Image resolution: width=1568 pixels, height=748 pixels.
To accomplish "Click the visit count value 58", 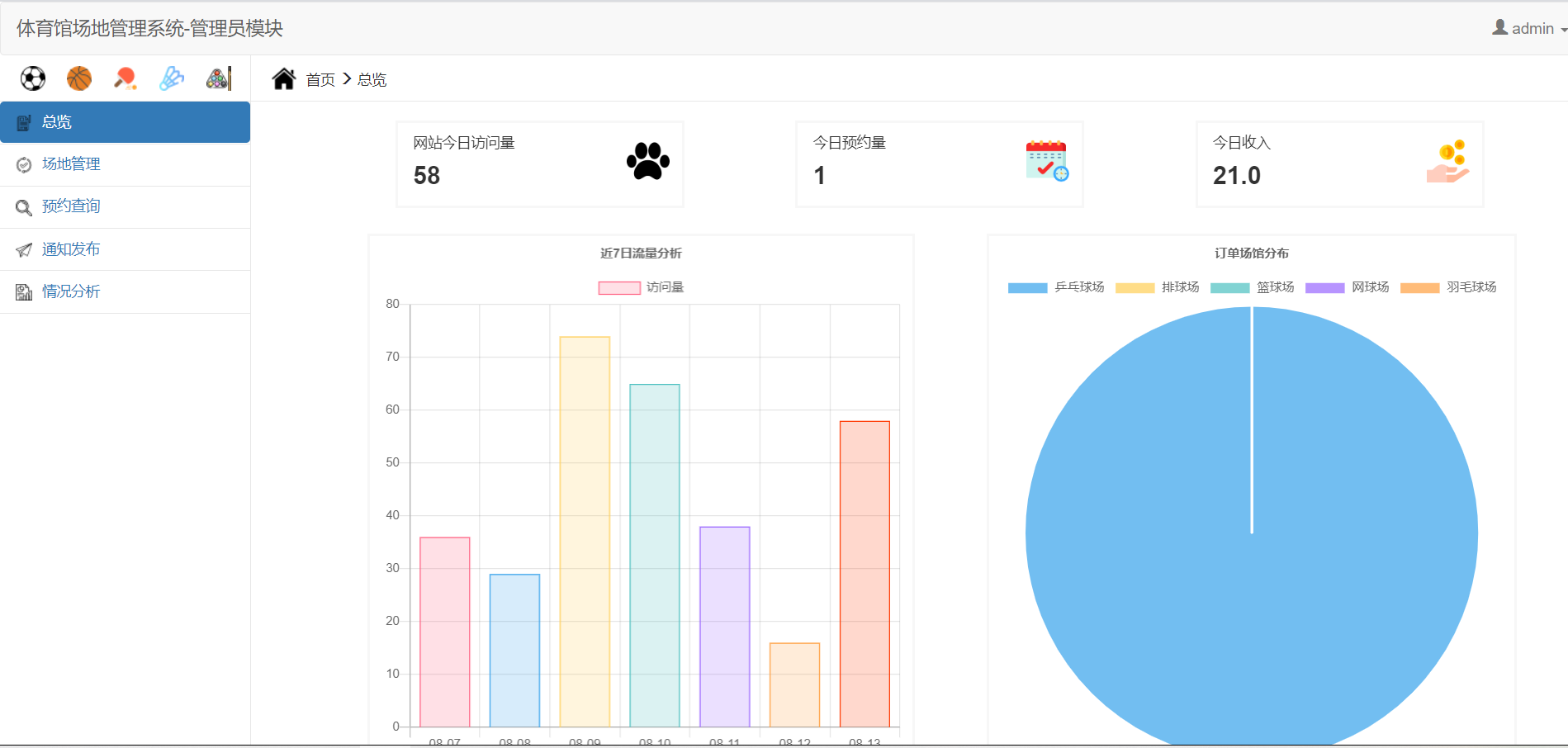I will [427, 176].
